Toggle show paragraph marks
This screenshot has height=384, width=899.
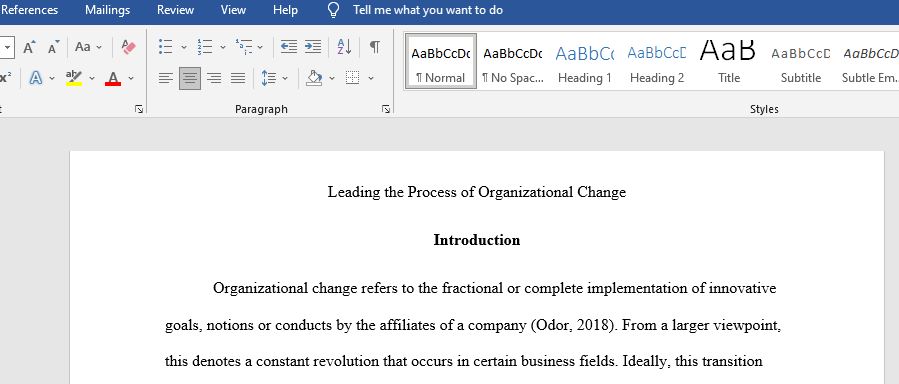tap(374, 47)
